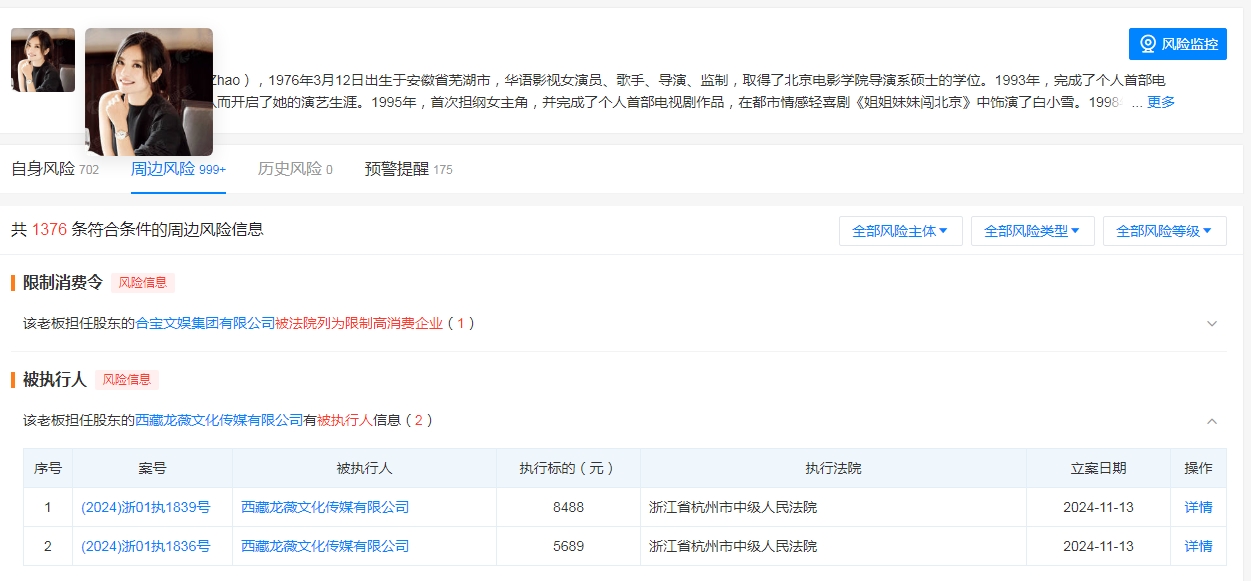Click the 风险信息 tag beside 限制消费令
1251x581 pixels.
click(x=143, y=283)
